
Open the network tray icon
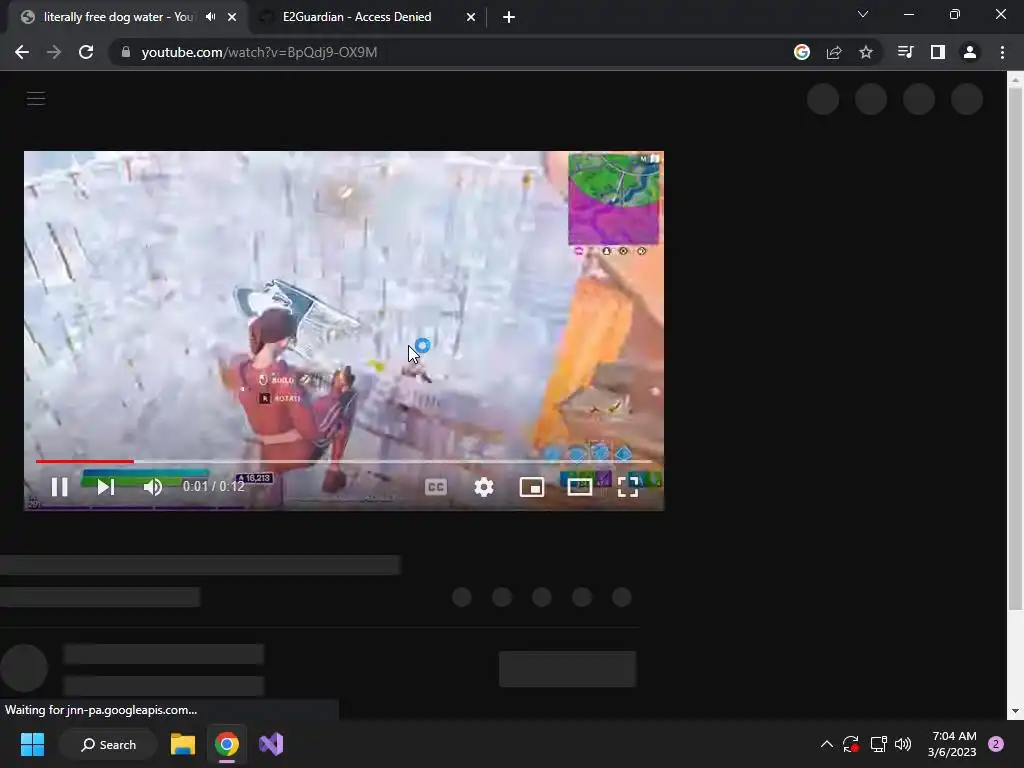click(x=878, y=744)
